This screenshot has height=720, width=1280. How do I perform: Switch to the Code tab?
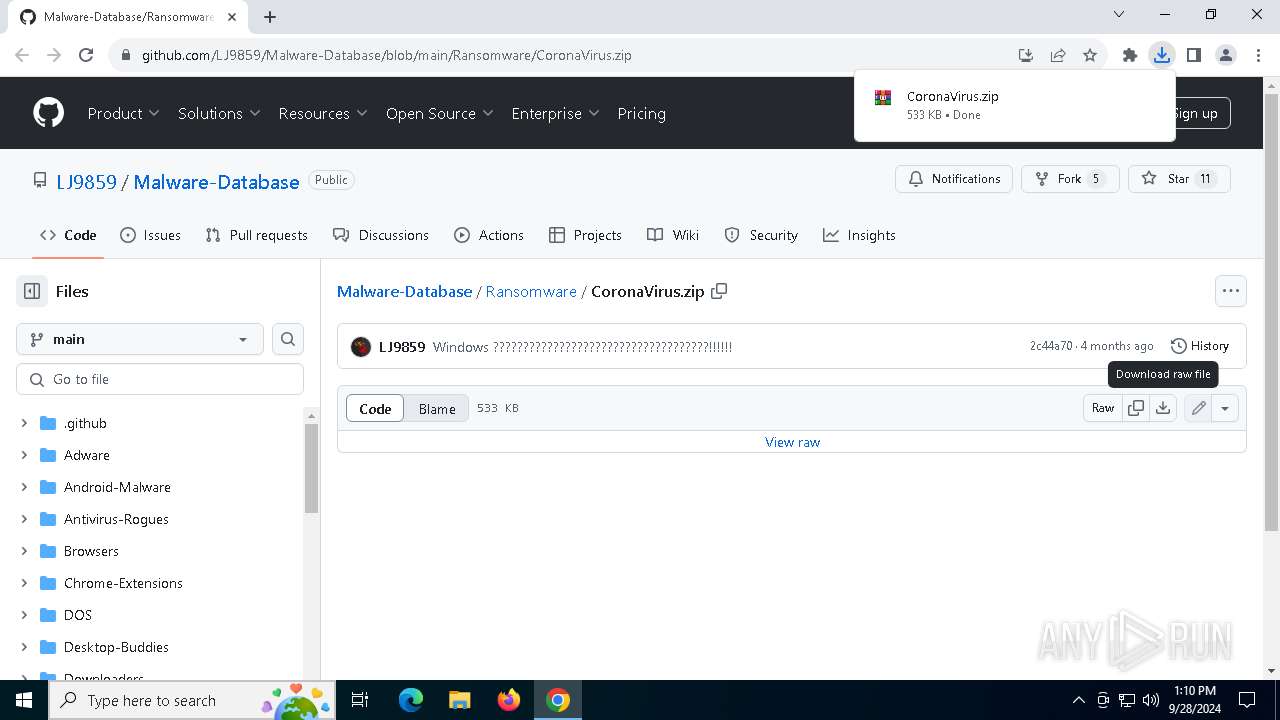(x=68, y=235)
